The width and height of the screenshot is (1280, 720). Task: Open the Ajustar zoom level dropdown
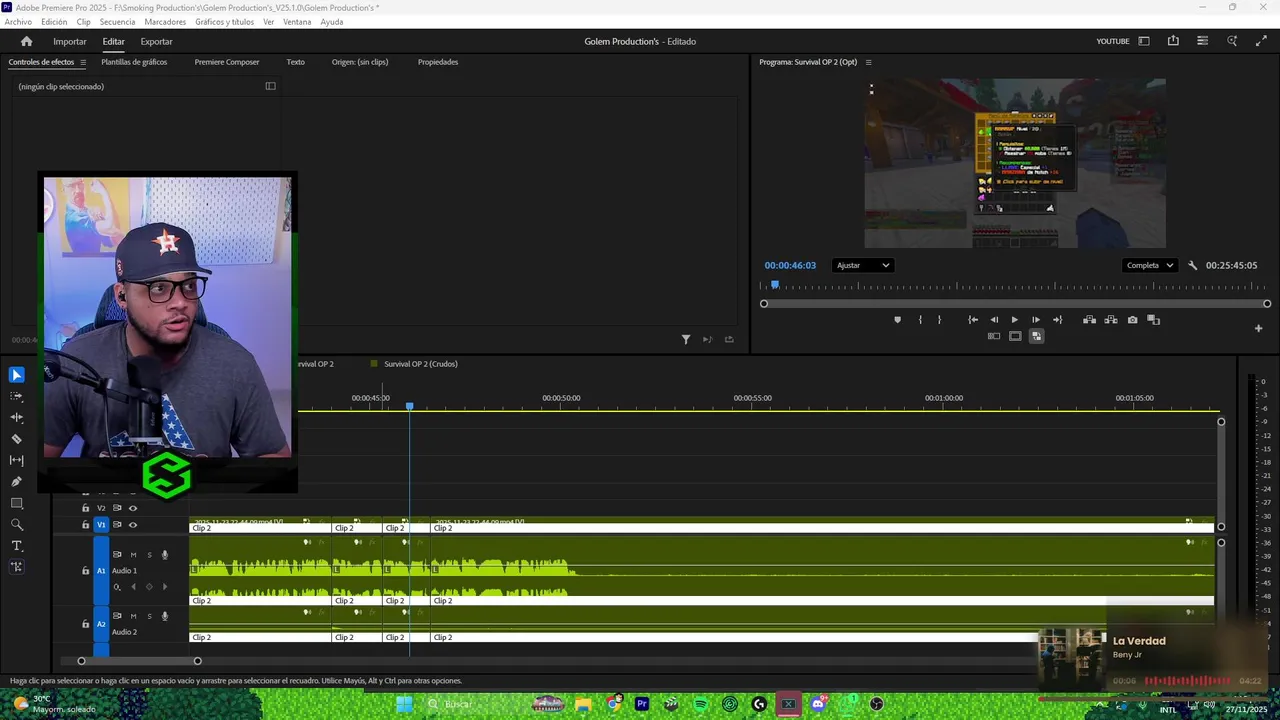click(x=862, y=265)
